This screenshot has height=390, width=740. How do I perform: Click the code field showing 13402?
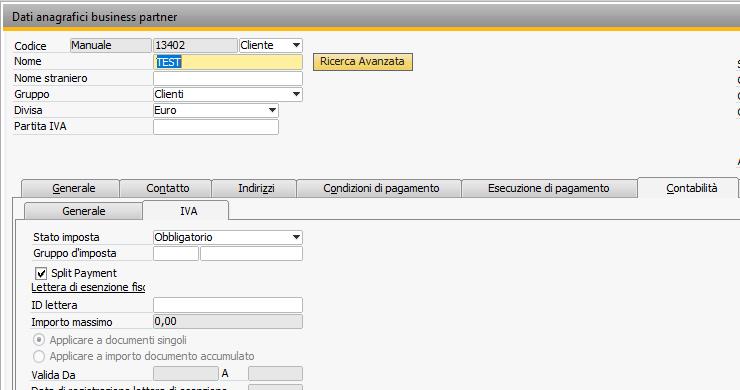click(x=195, y=45)
